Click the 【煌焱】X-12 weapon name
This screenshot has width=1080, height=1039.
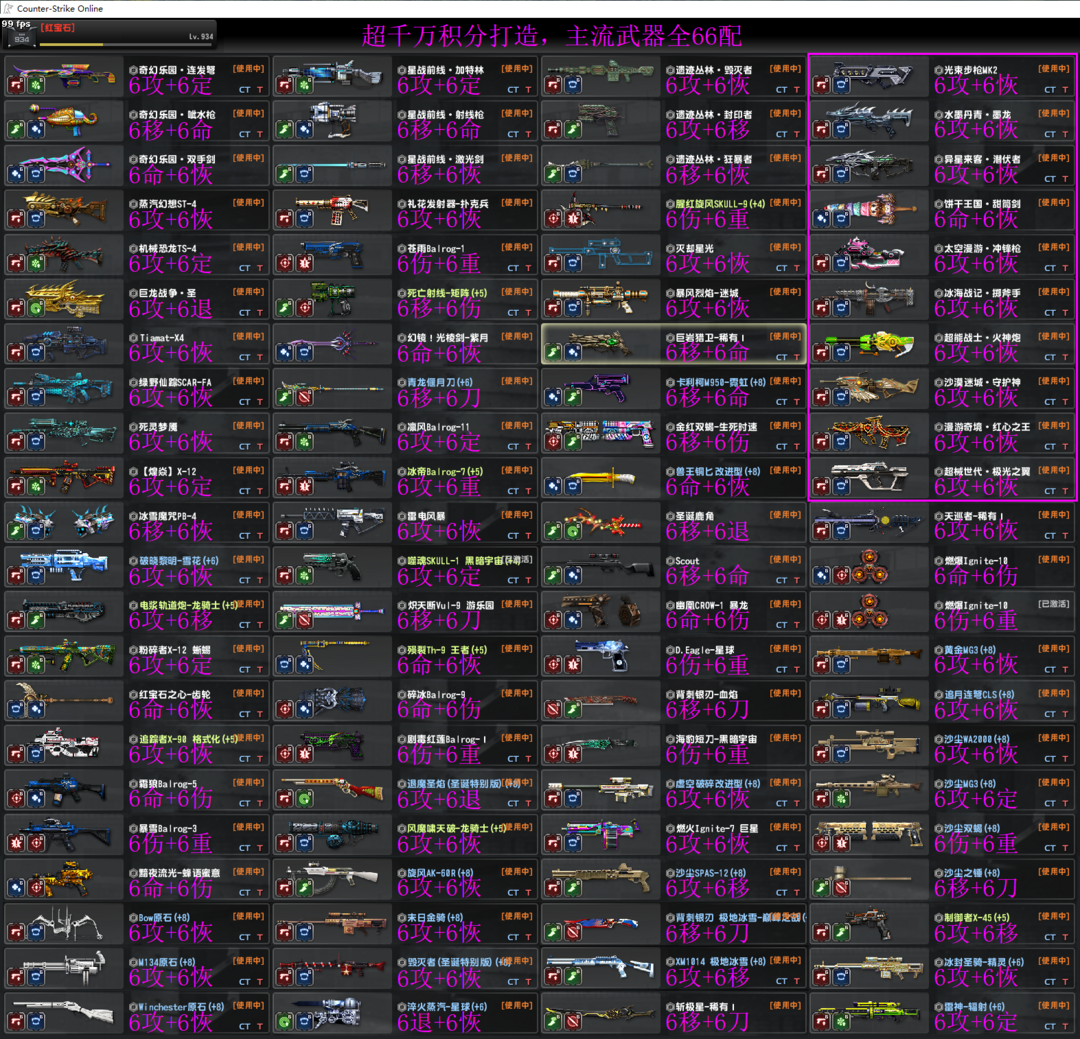tap(169, 472)
